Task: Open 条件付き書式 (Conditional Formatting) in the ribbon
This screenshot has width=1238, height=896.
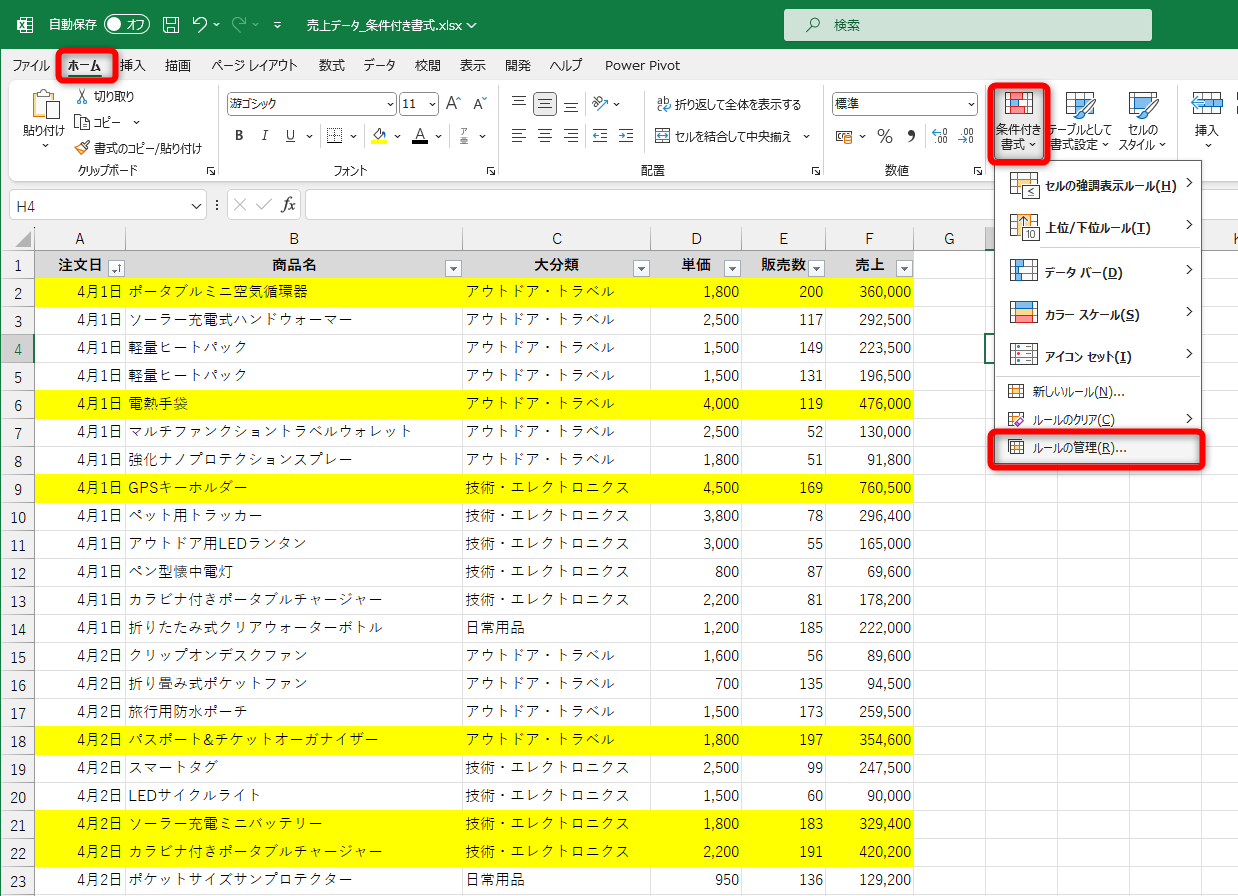Action: (1018, 120)
